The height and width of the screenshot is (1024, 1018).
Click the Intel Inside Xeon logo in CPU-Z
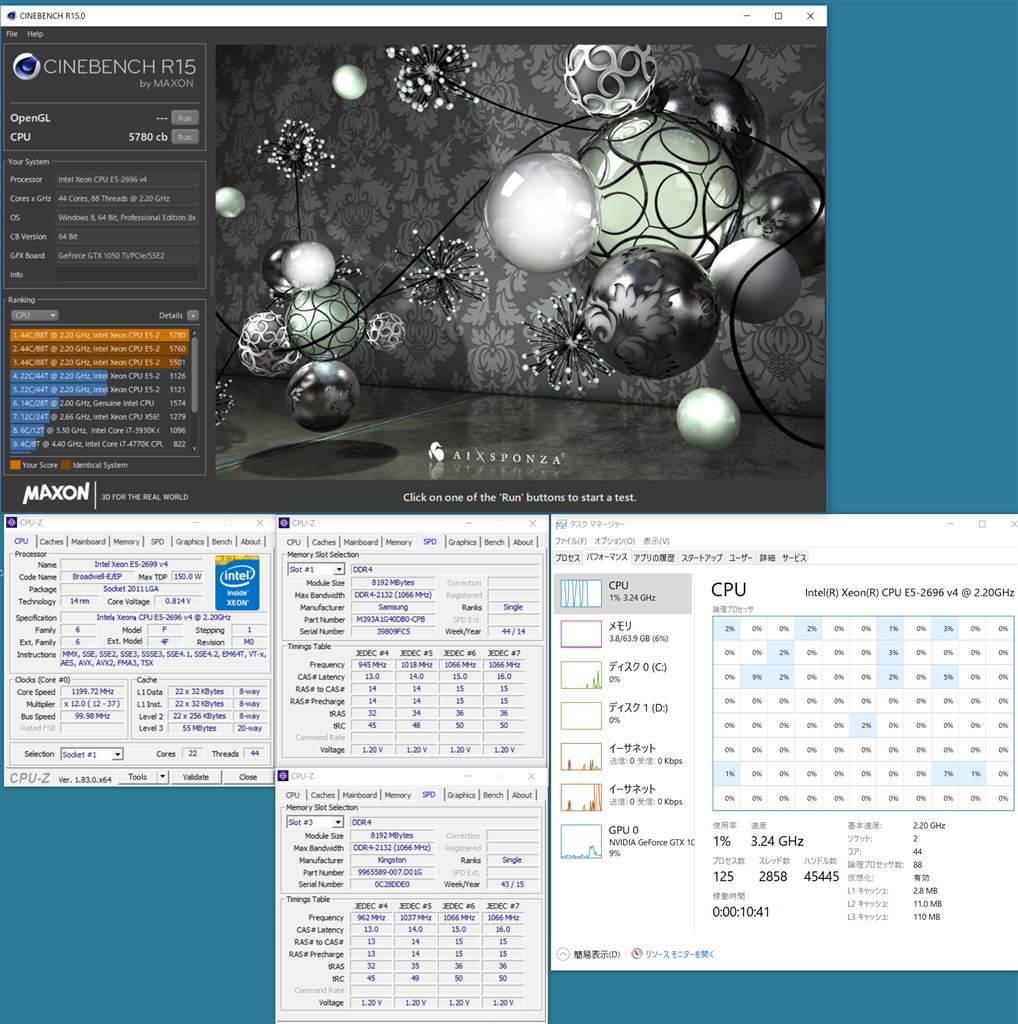(x=237, y=582)
